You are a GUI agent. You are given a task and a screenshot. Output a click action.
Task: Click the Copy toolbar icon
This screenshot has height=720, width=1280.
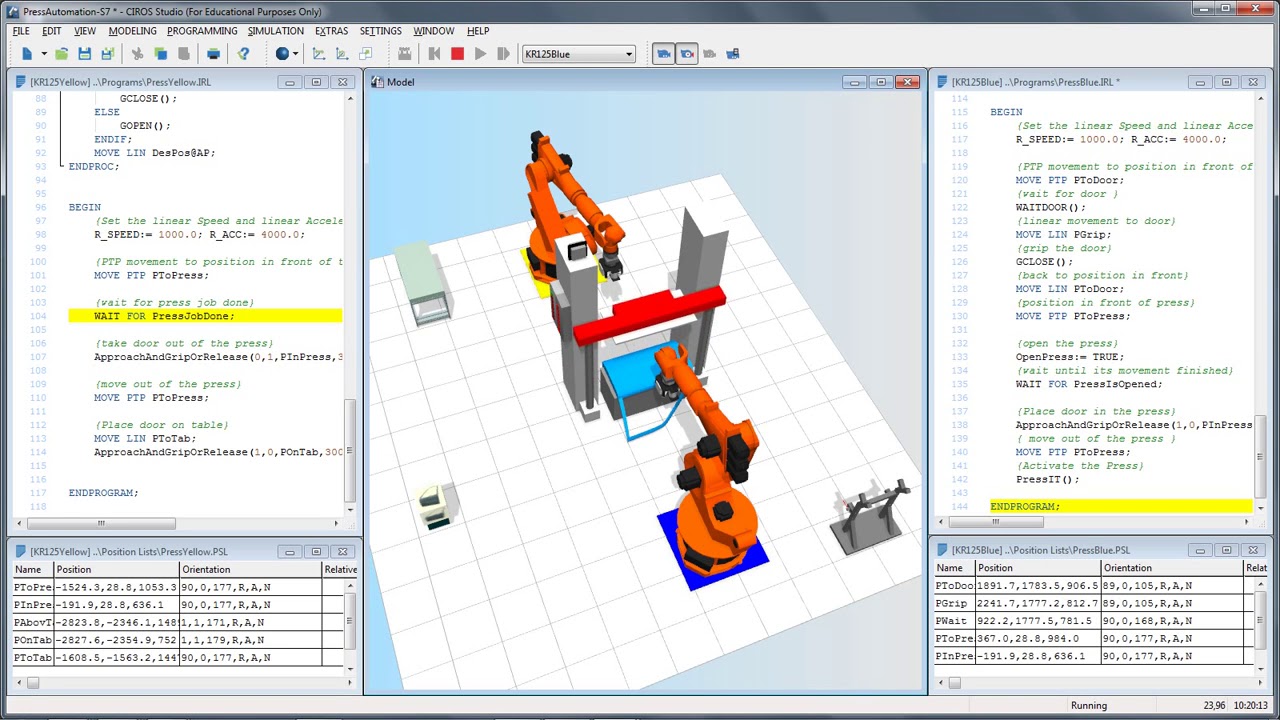[160, 54]
